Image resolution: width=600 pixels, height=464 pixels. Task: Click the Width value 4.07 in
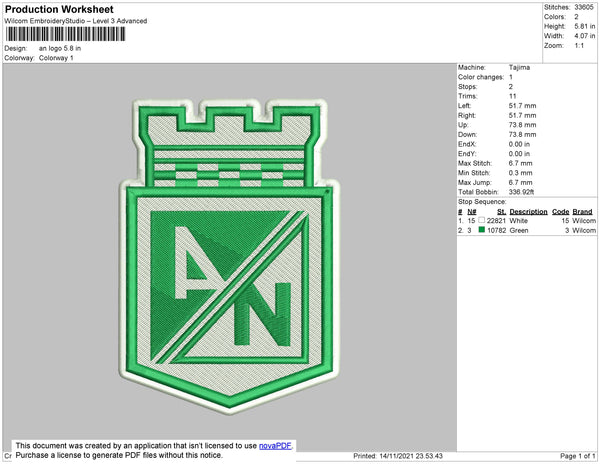click(x=585, y=36)
